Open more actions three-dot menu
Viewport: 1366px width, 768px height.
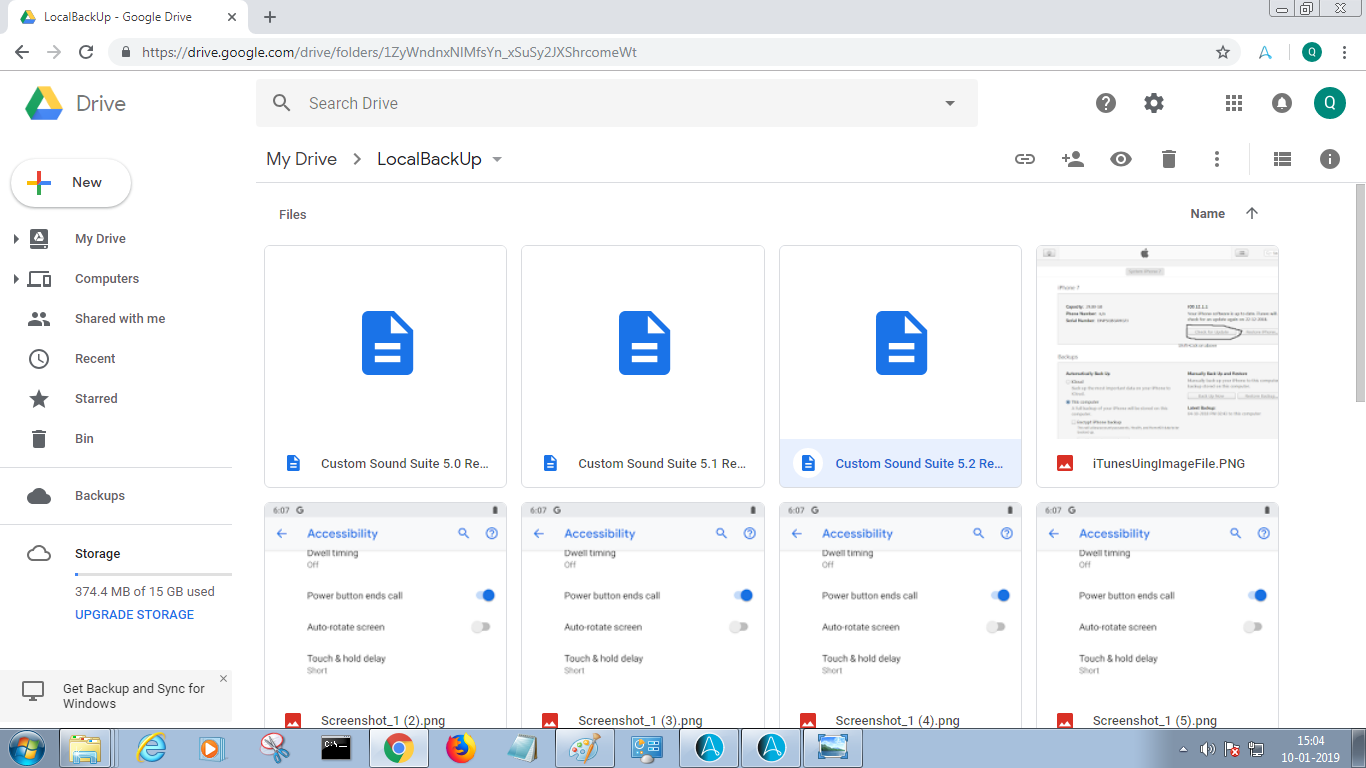(1216, 159)
